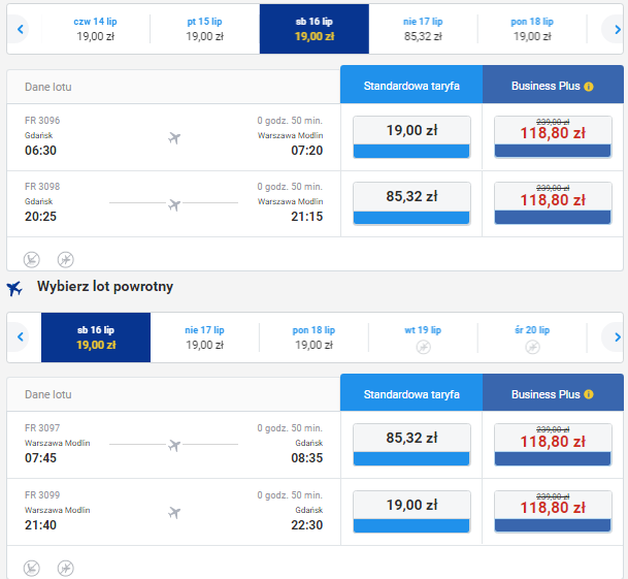The height and width of the screenshot is (579, 628).
Task: Select 85,32 zł standard fare for flight FR 3097
Action: coord(411,444)
